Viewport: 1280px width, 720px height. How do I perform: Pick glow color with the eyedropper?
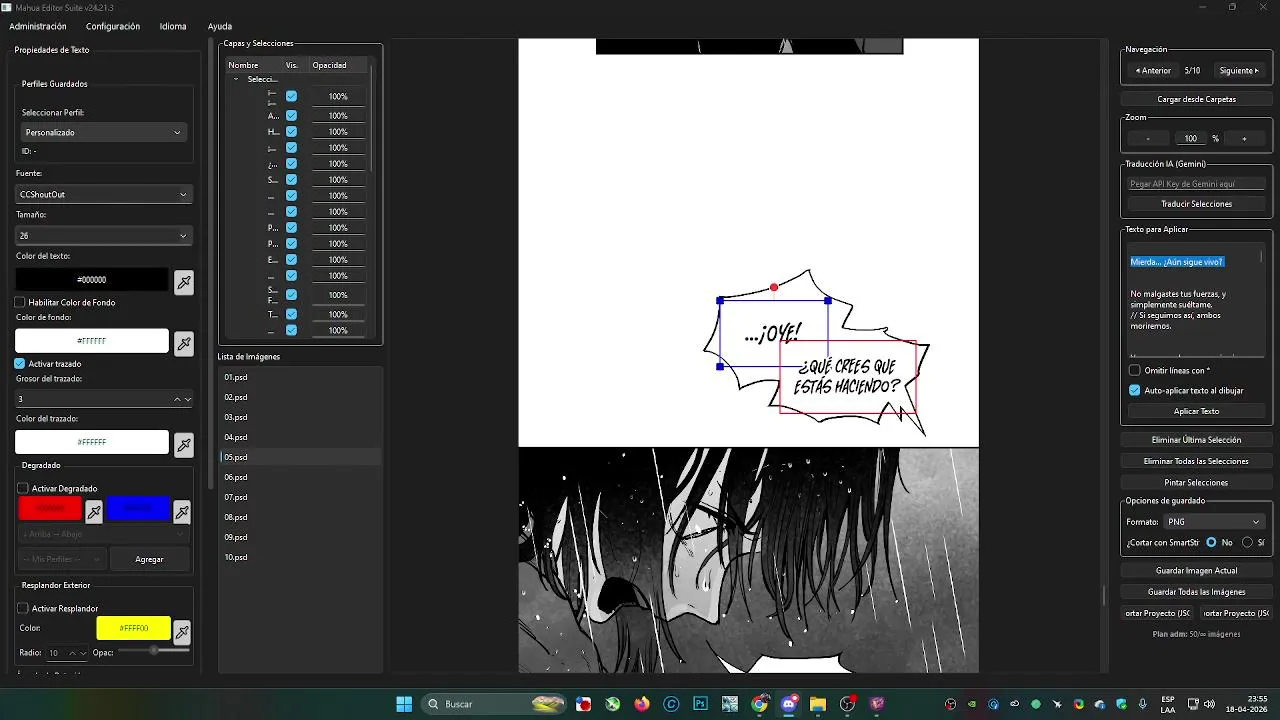(x=182, y=631)
